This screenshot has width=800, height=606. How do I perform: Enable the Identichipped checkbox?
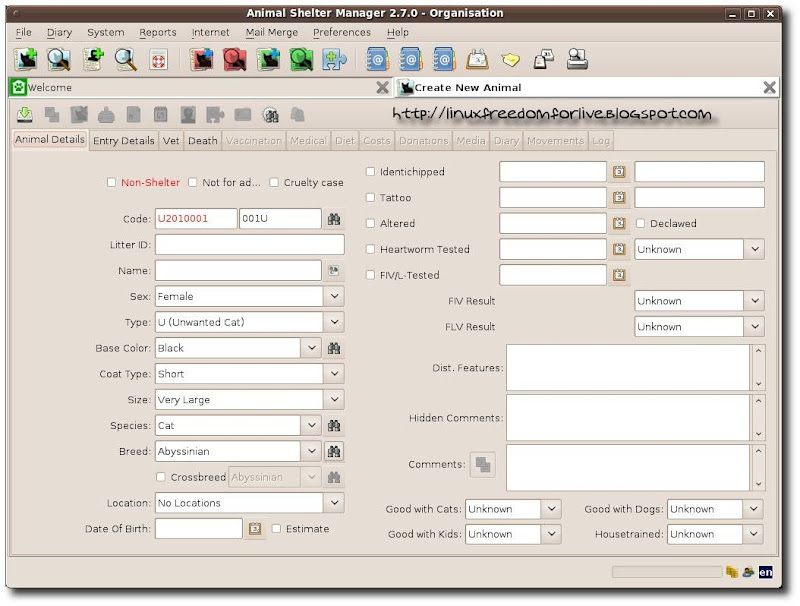[x=371, y=172]
